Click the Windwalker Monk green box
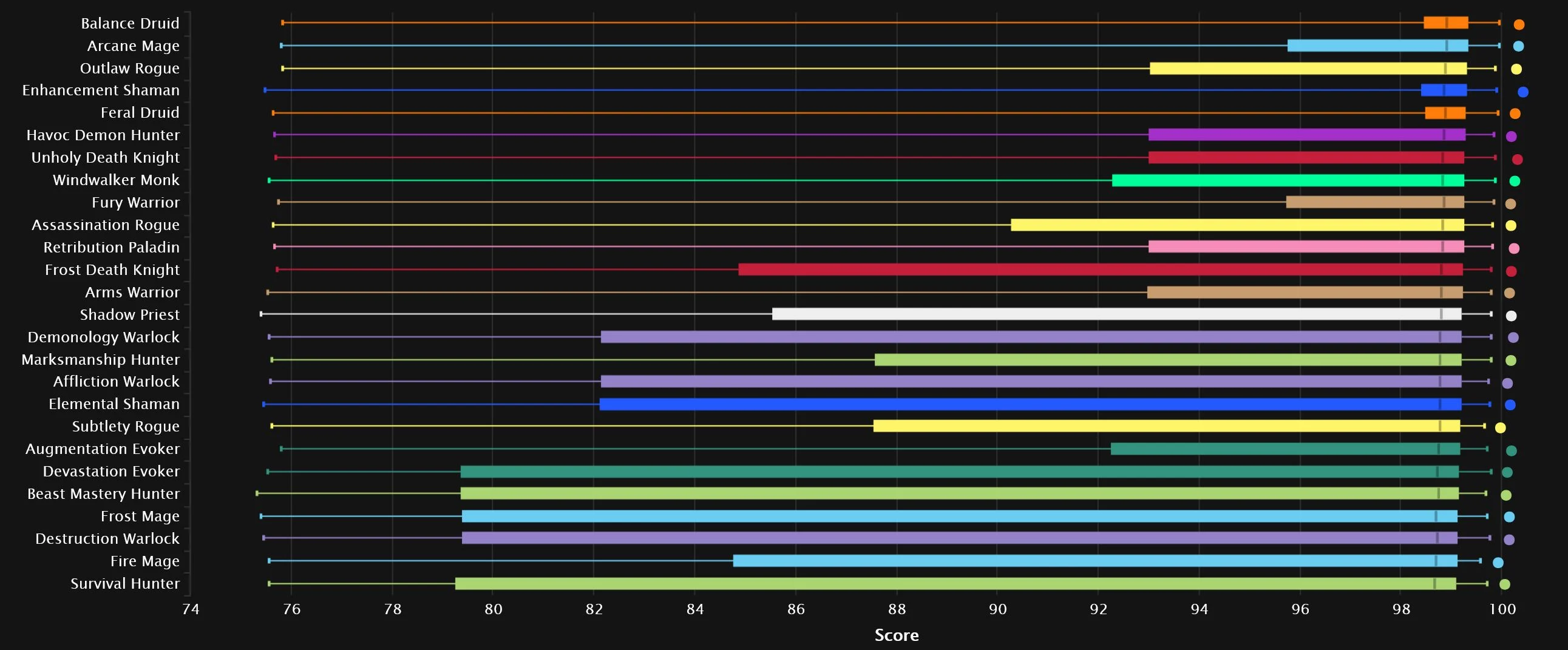Image resolution: width=1568 pixels, height=650 pixels. click(x=1288, y=180)
